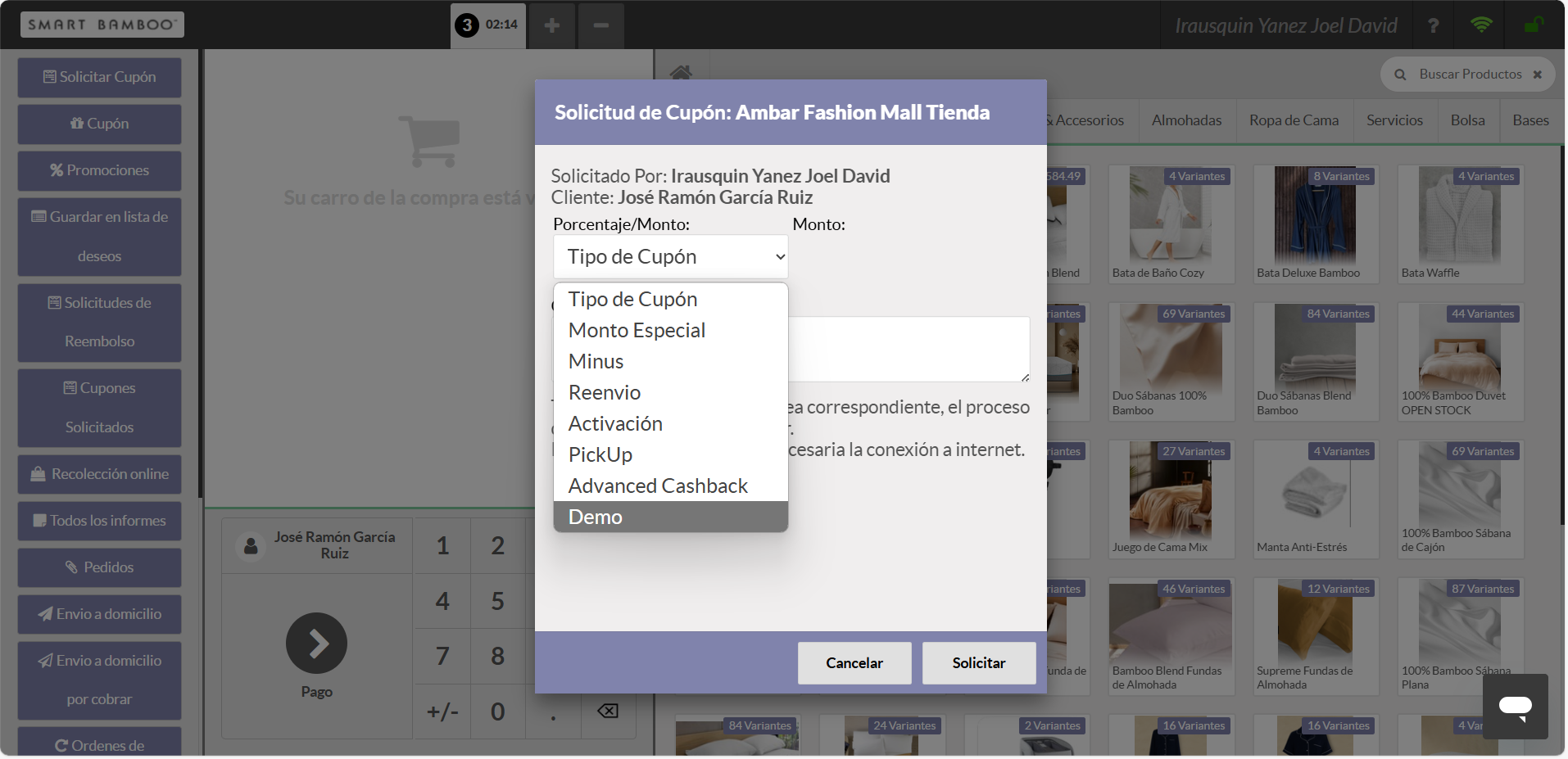Click numpad key 4
This screenshot has width=1568, height=759.
pos(442,601)
